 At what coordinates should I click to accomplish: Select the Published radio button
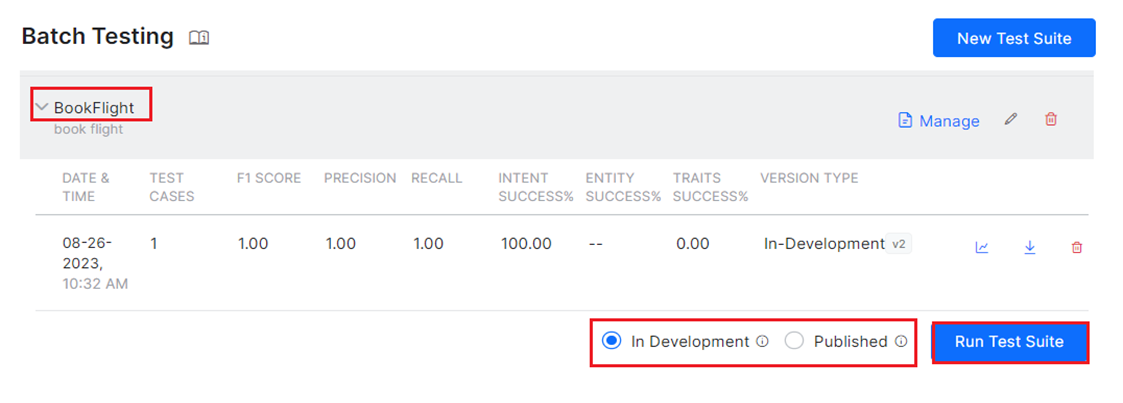(794, 341)
